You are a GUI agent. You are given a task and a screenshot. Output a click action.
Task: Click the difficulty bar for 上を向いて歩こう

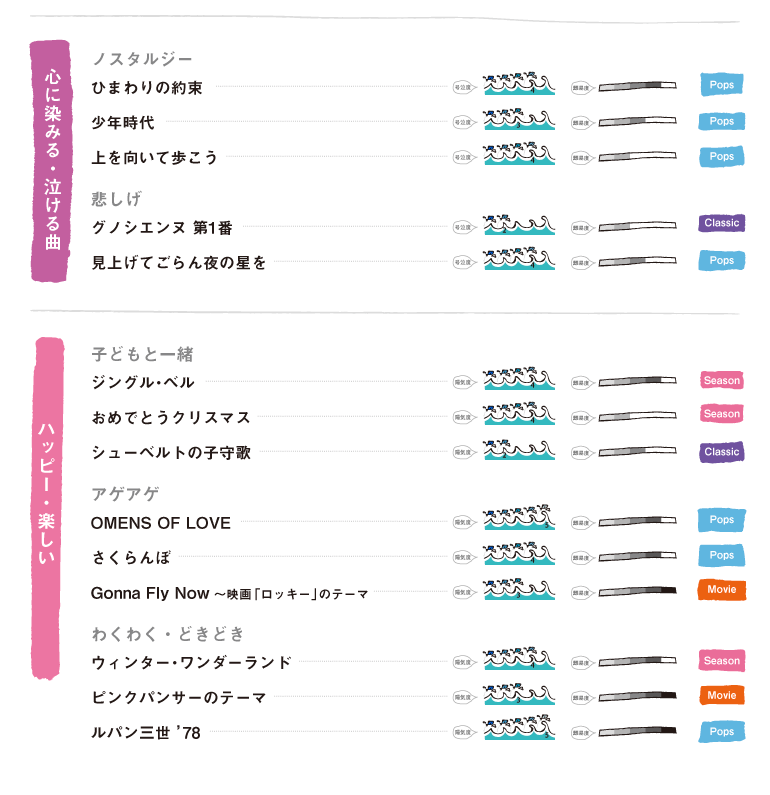click(636, 157)
